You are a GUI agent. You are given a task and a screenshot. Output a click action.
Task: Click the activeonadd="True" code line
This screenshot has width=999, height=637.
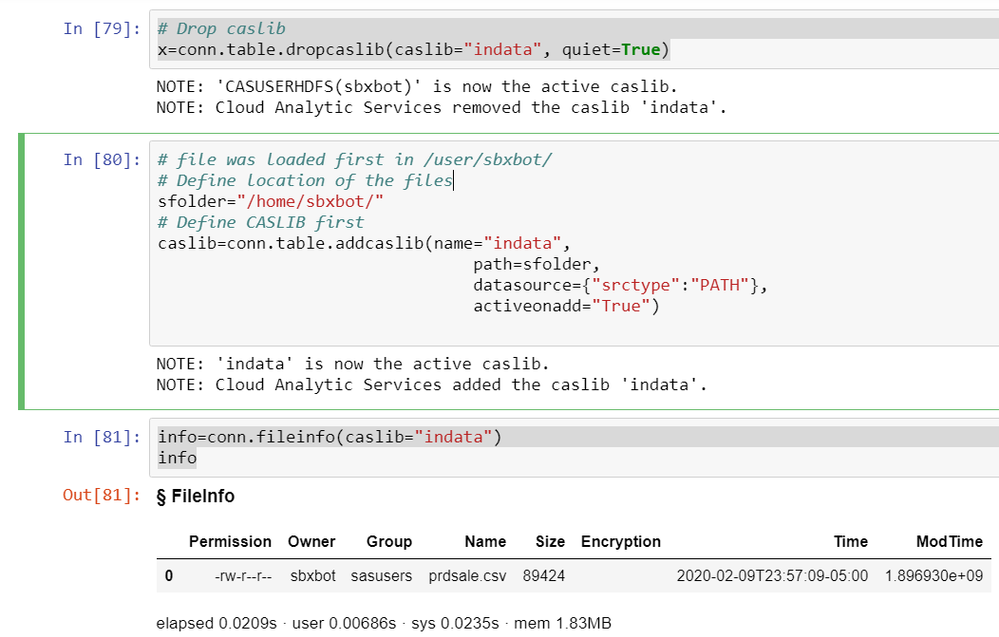[x=567, y=306]
